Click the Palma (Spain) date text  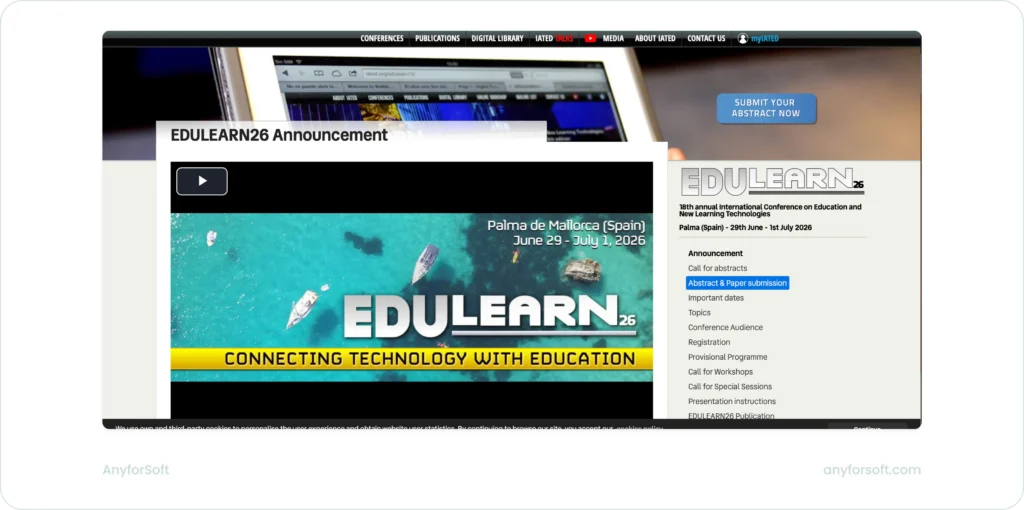[745, 228]
